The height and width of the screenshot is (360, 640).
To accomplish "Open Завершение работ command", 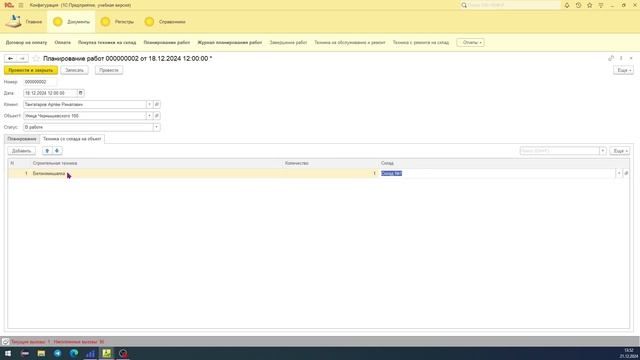I will [x=288, y=42].
